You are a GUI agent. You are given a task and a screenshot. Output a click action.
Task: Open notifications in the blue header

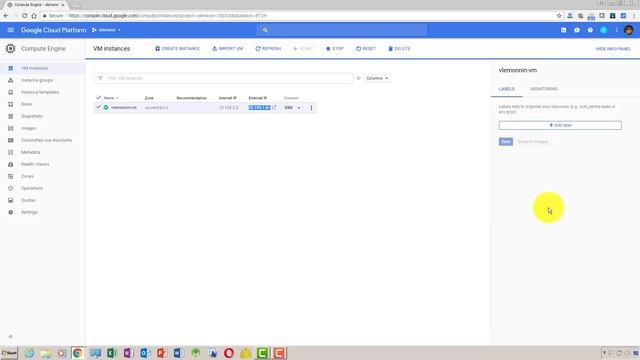pyautogui.click(x=603, y=30)
